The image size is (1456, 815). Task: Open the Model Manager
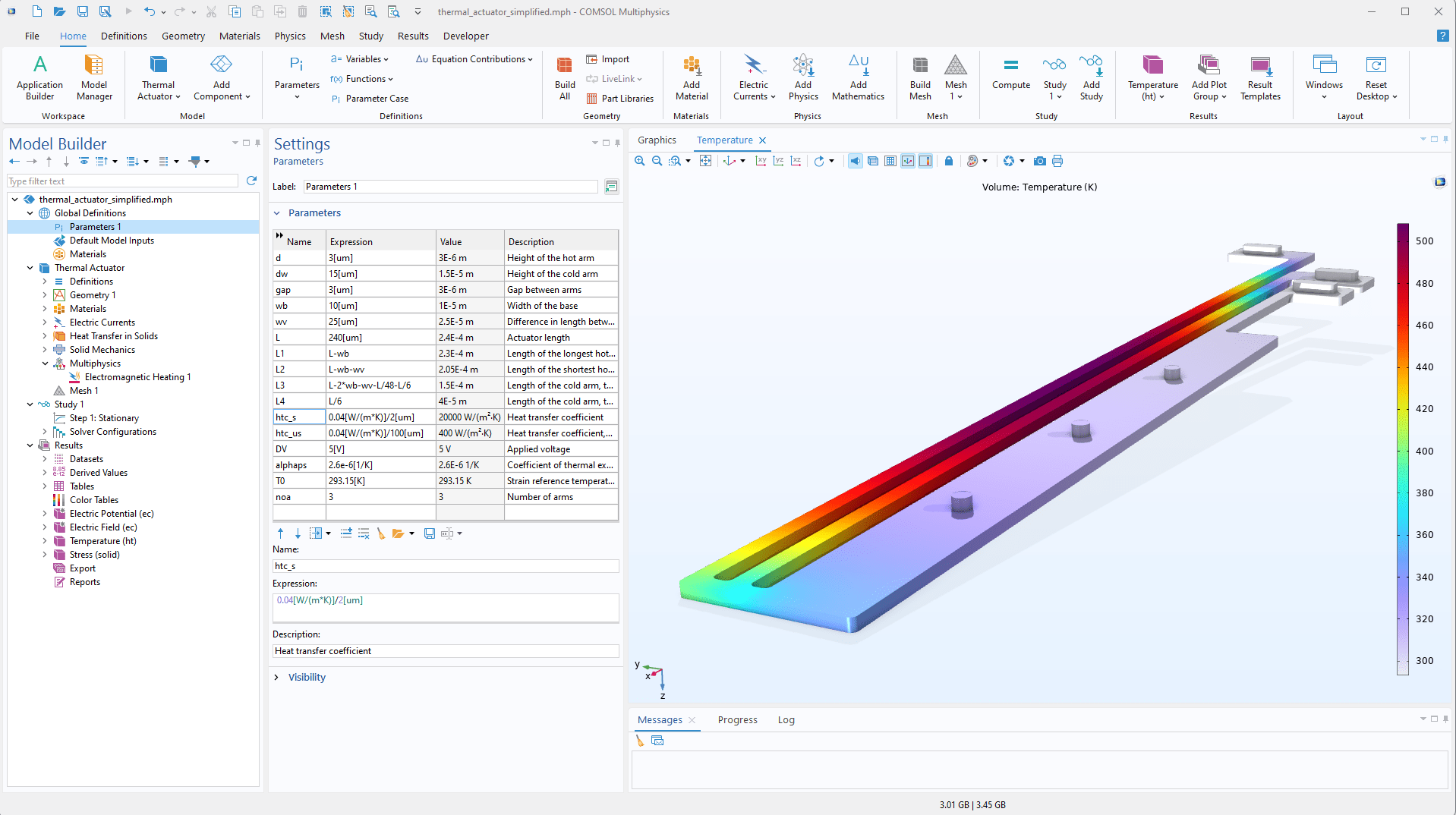[94, 77]
